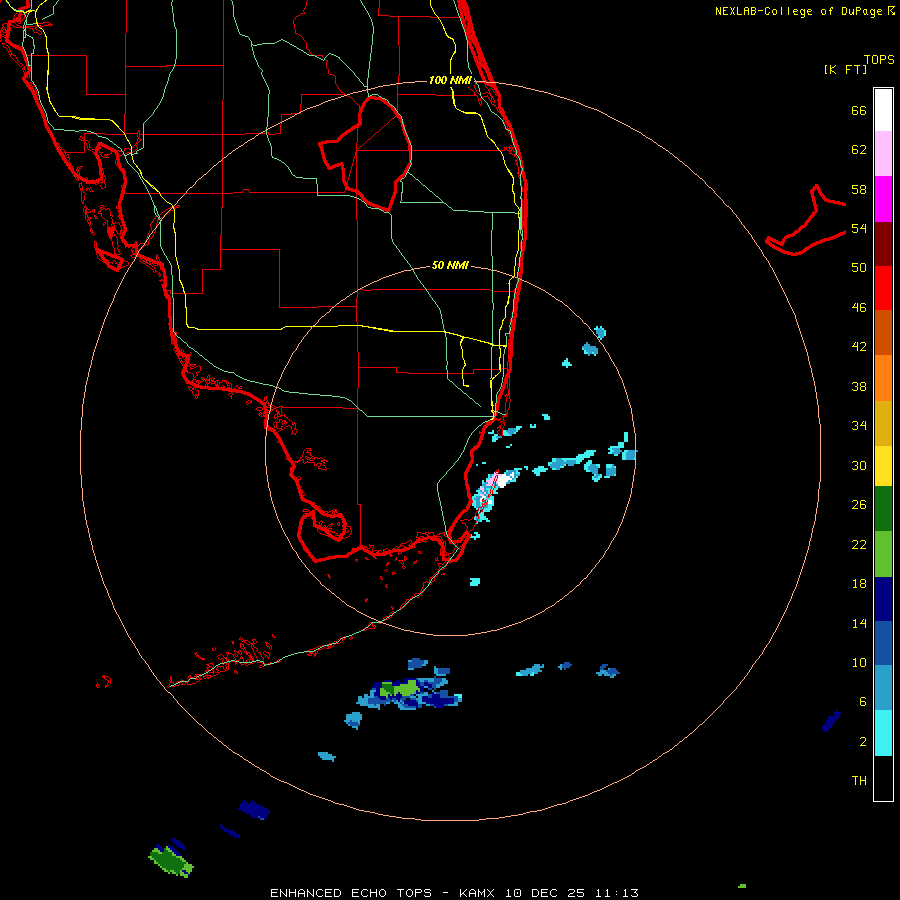
Task: Click the [K FT] units label
Action: click(845, 69)
